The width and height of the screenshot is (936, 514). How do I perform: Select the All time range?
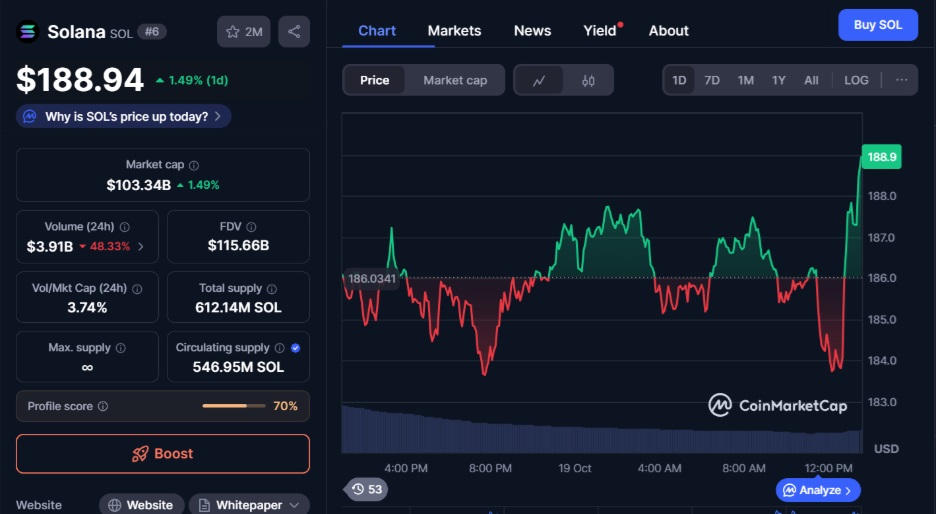[811, 80]
